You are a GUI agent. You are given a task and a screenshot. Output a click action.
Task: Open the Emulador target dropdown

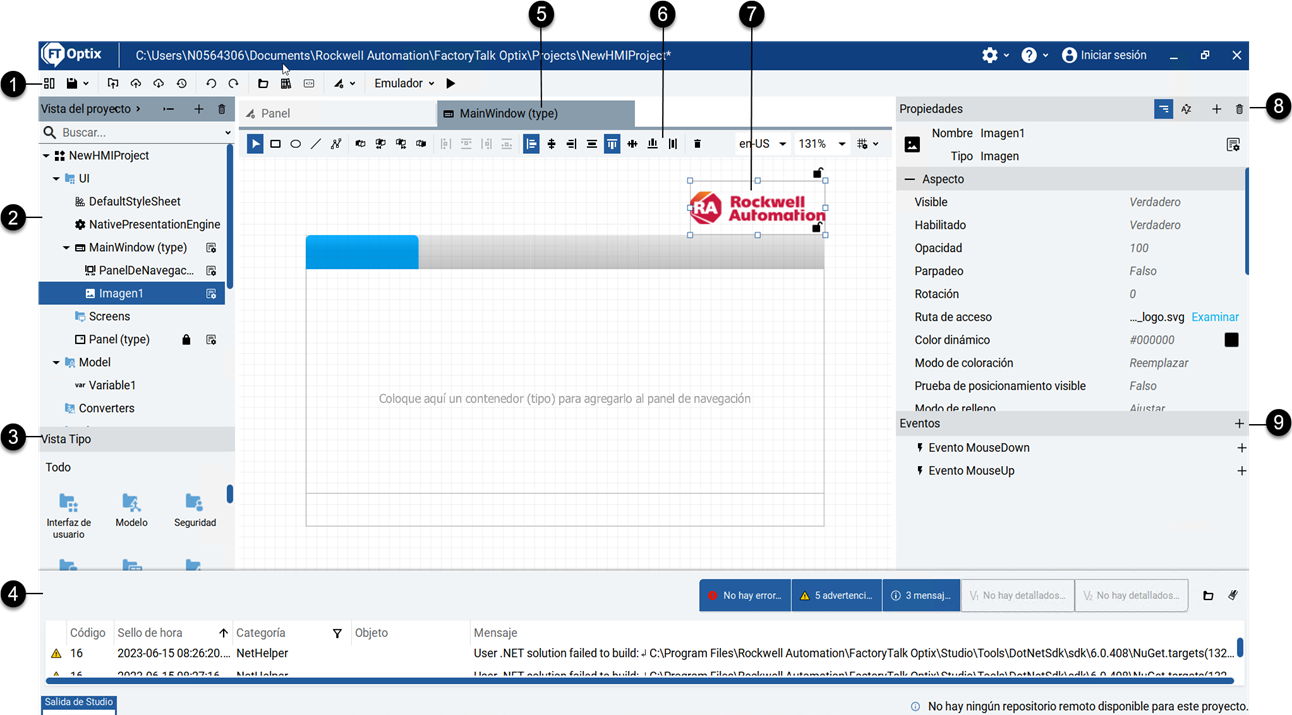click(404, 84)
